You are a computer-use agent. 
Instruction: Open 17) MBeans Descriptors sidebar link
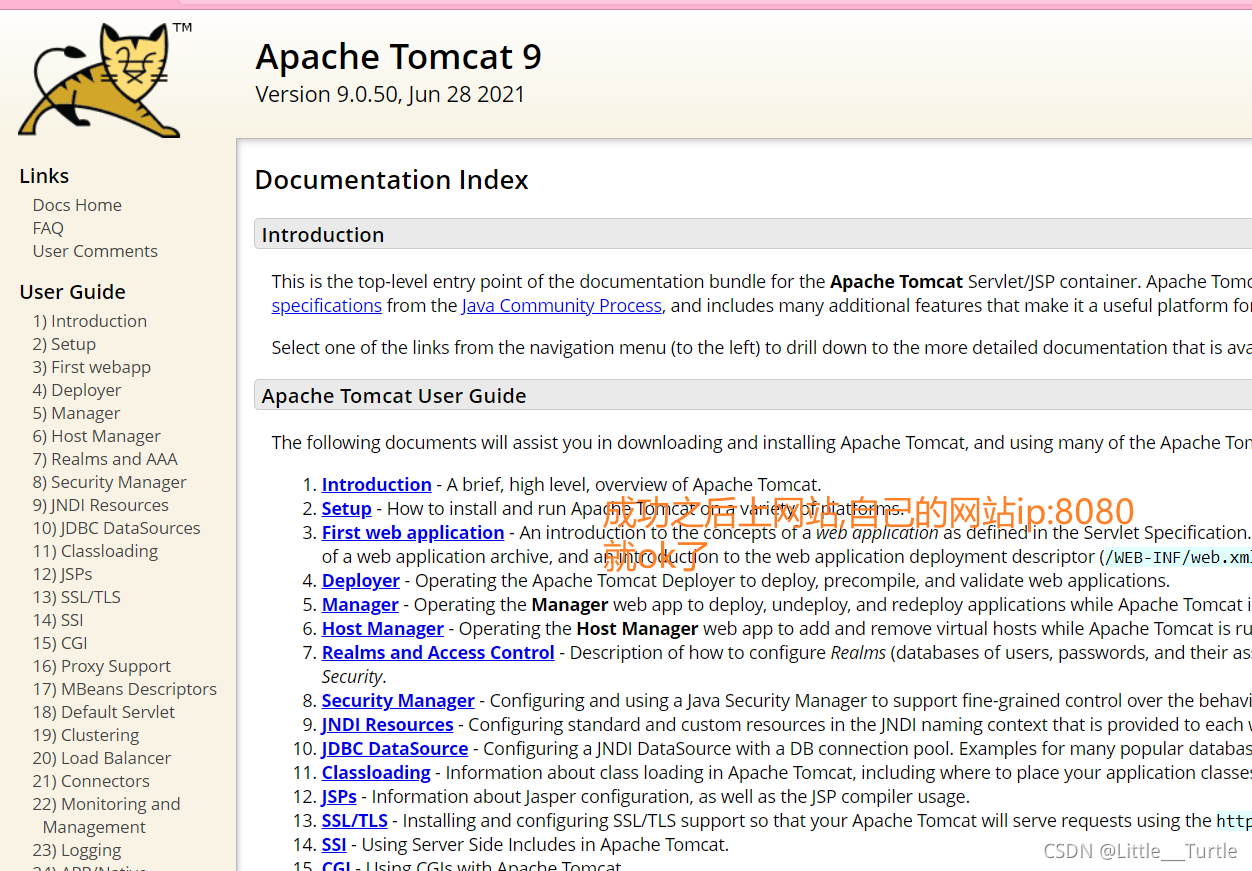[x=125, y=689]
